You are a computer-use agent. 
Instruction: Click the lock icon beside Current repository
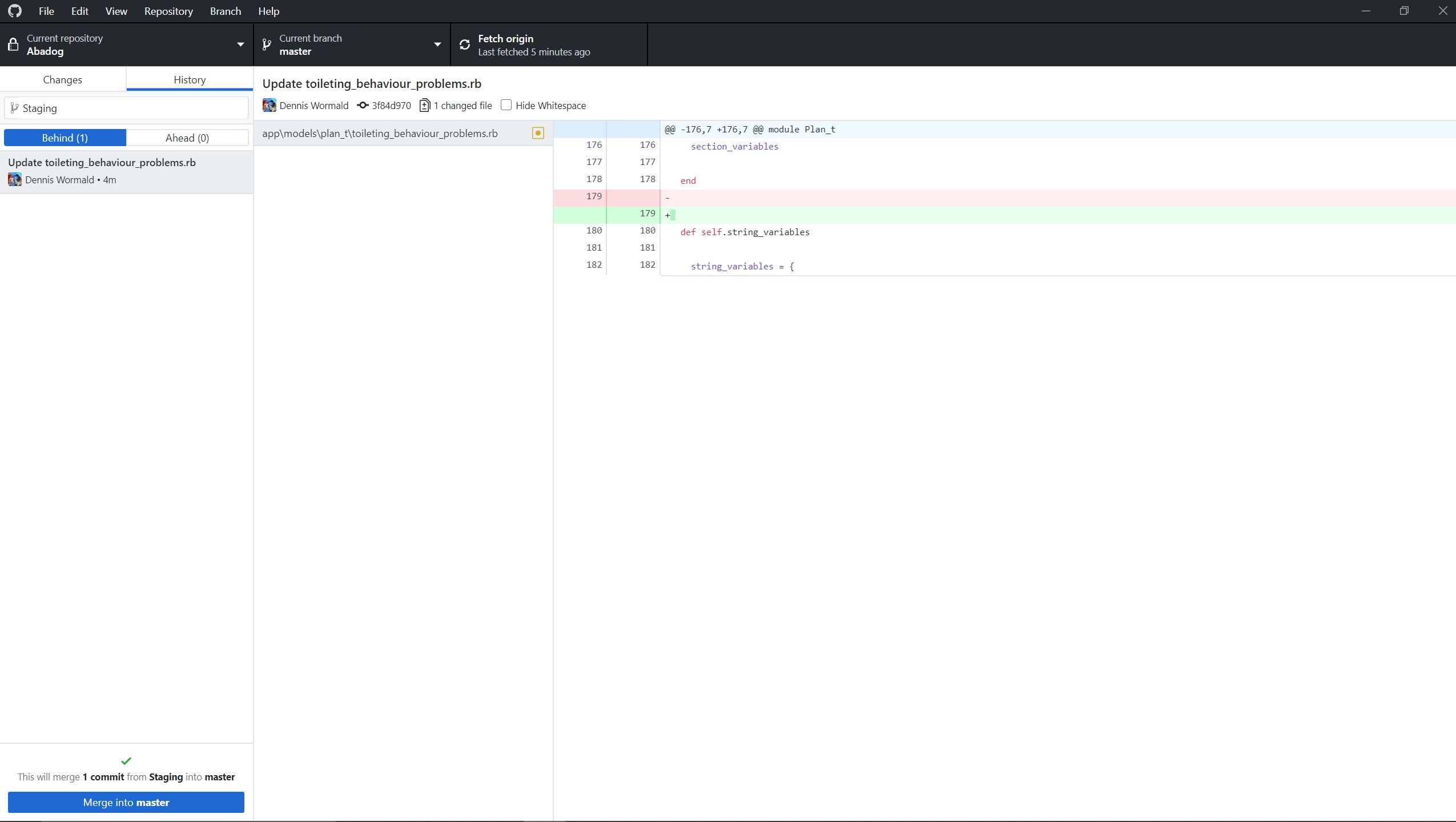pyautogui.click(x=13, y=44)
